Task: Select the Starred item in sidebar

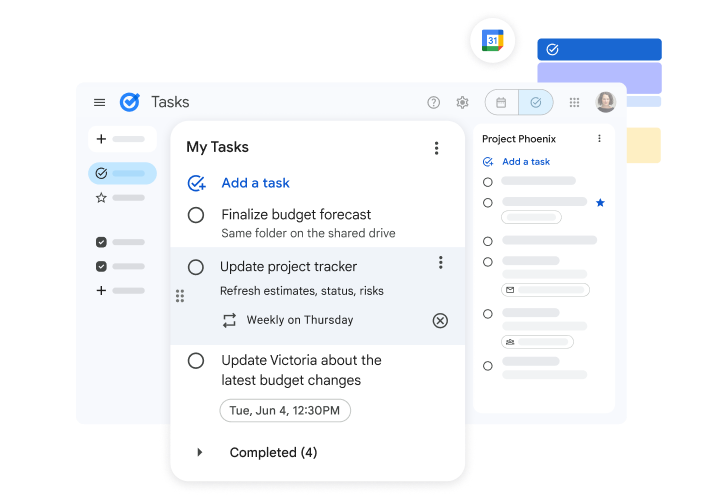Action: point(101,198)
